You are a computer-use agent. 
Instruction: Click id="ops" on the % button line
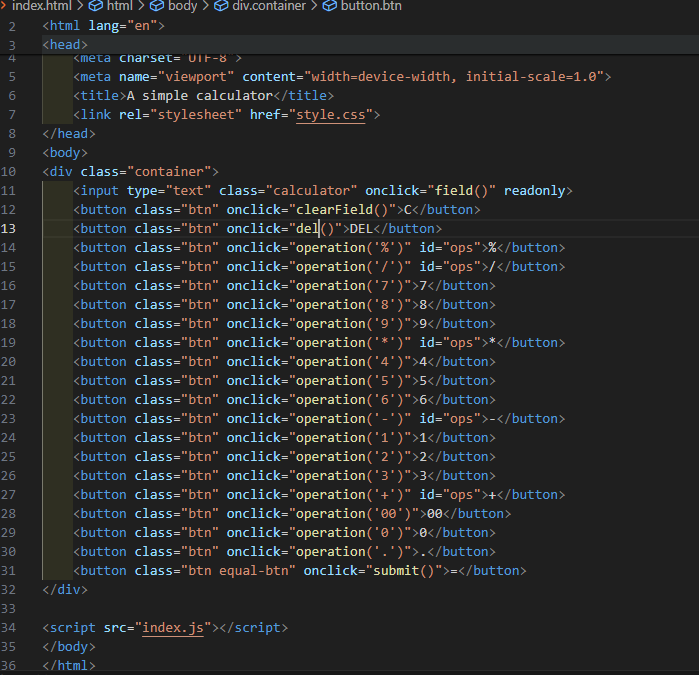450,248
